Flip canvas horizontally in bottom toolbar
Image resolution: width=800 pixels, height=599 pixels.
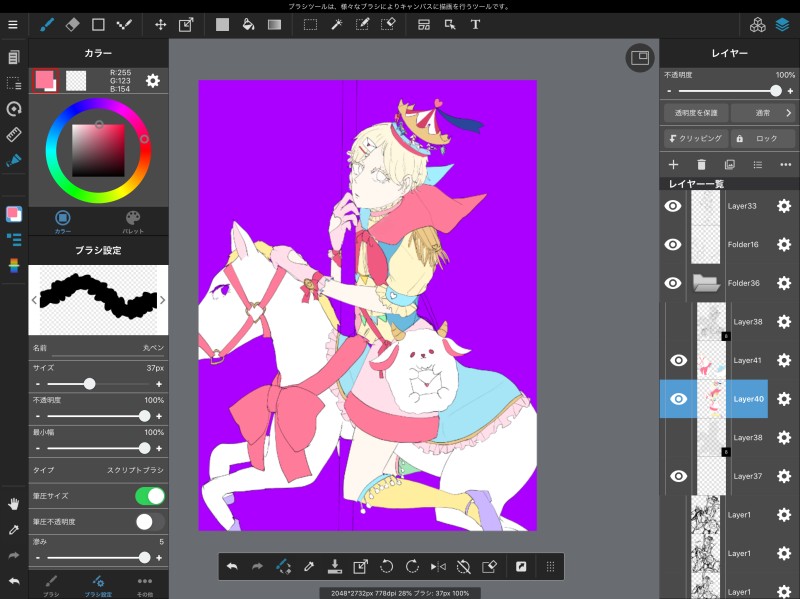[x=438, y=566]
